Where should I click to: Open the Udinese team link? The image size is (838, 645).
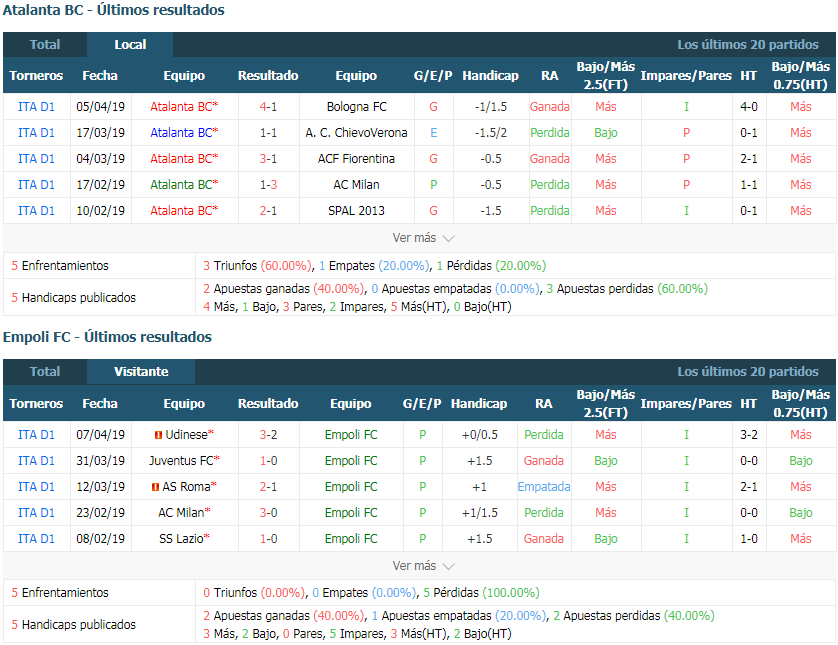186,435
